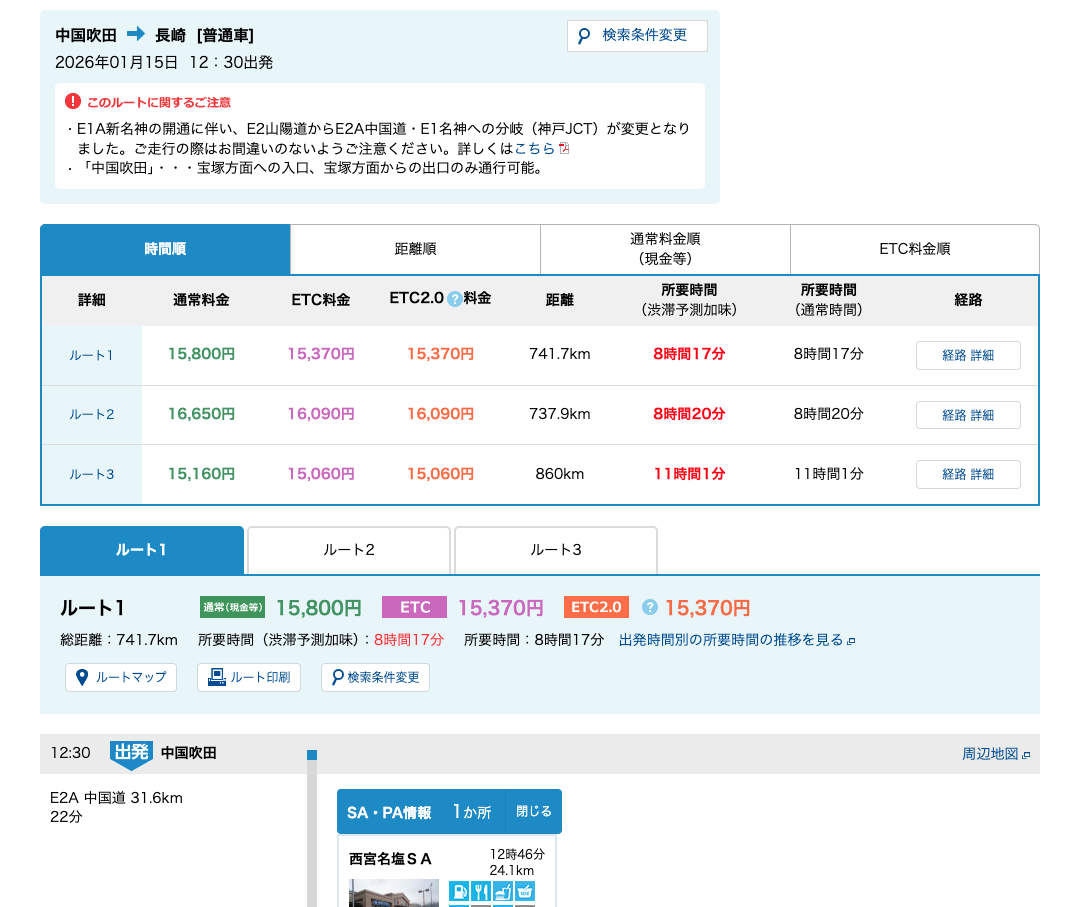Click the ルート印刷 print button
Viewport: 1072px width, 907px height.
(x=249, y=677)
